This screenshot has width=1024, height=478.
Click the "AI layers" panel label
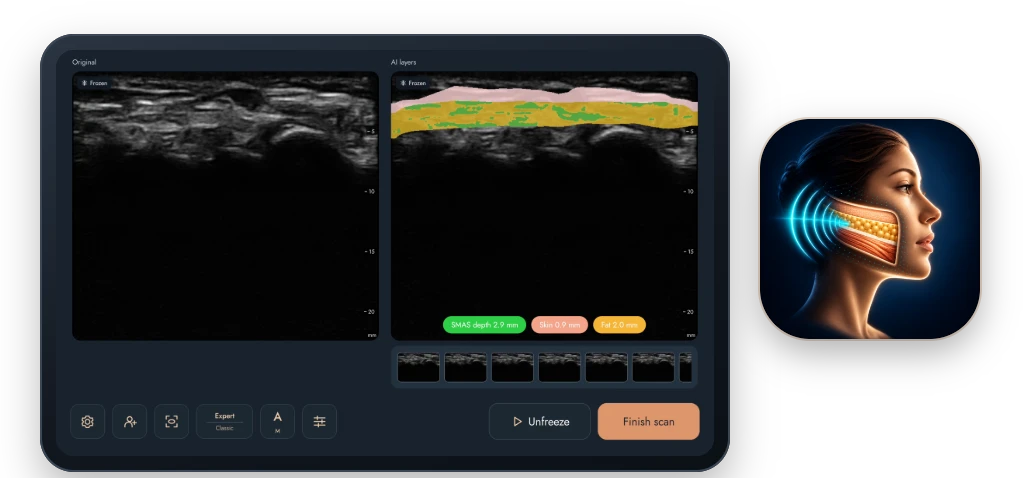404,62
